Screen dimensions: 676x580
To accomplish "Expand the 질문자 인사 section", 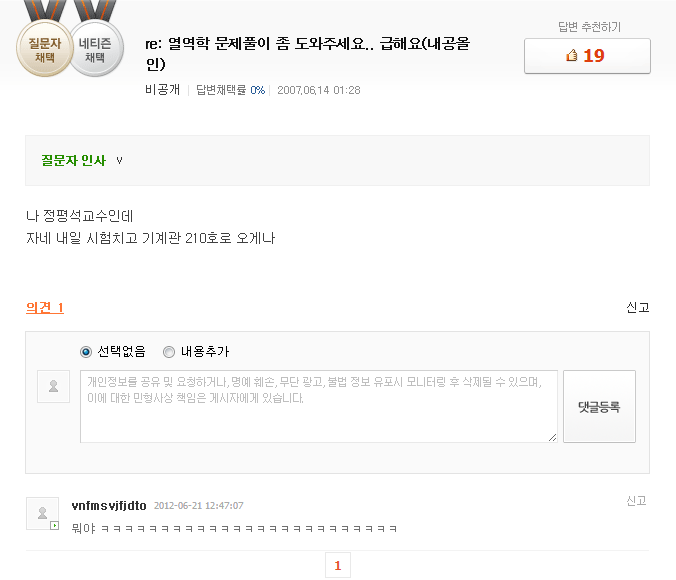I will coord(73,160).
